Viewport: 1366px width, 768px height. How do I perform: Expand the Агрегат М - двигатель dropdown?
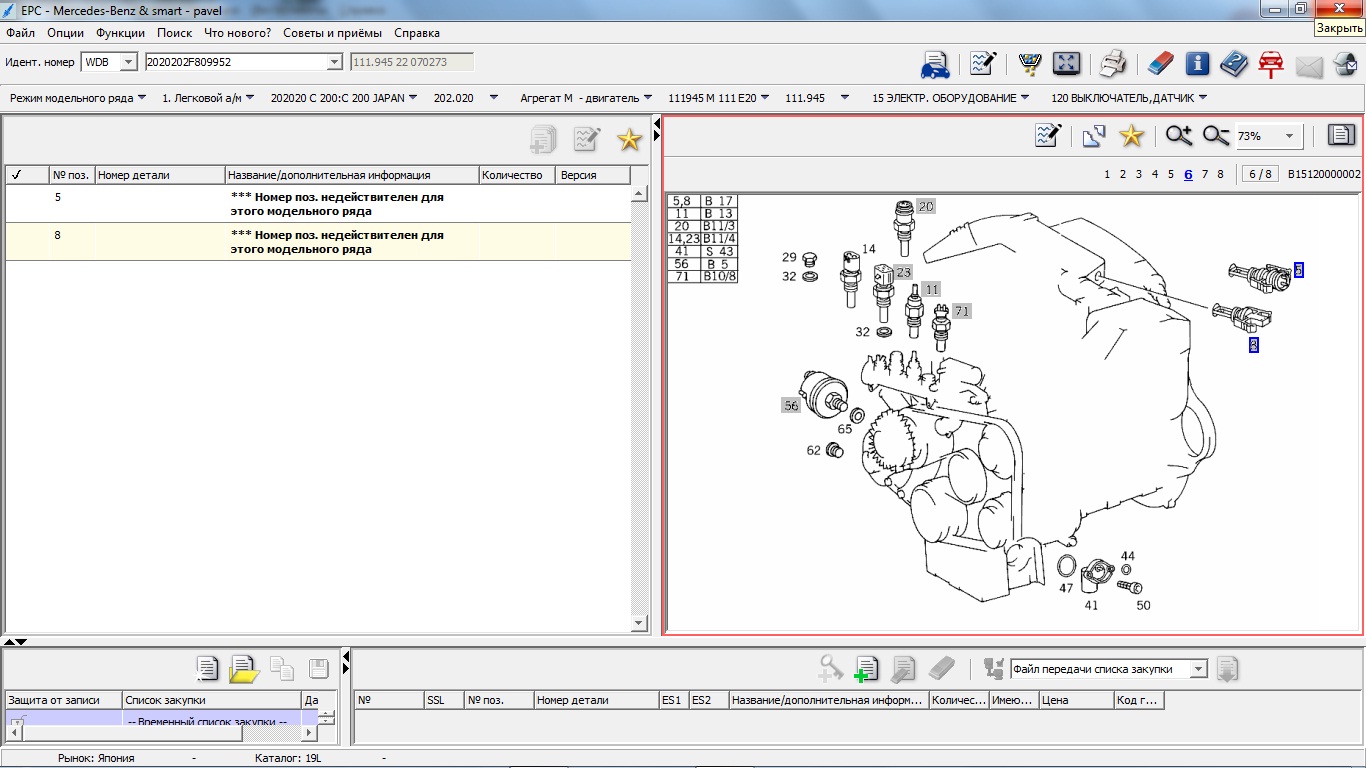(648, 98)
